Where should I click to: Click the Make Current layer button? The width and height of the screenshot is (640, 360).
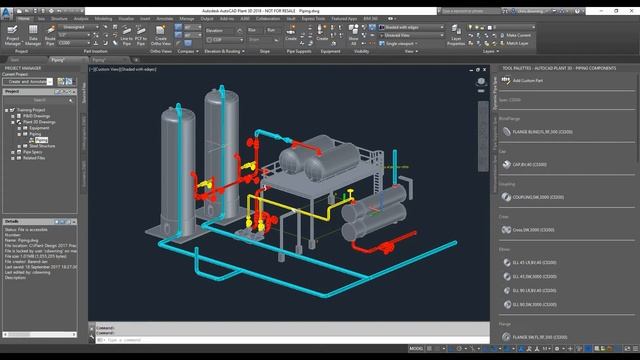[x=516, y=36]
